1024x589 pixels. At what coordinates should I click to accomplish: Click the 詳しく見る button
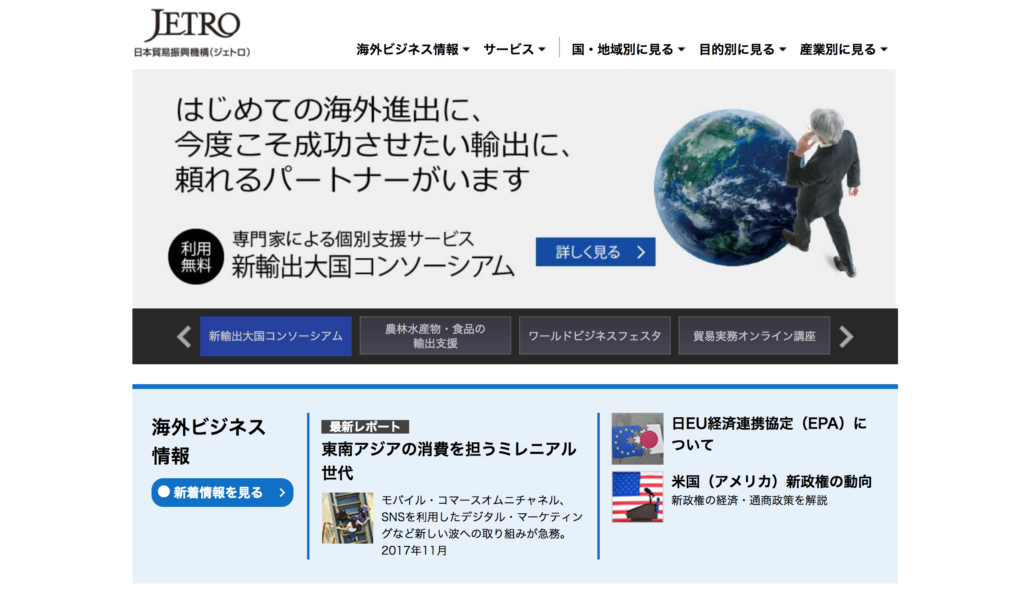pyautogui.click(x=596, y=252)
